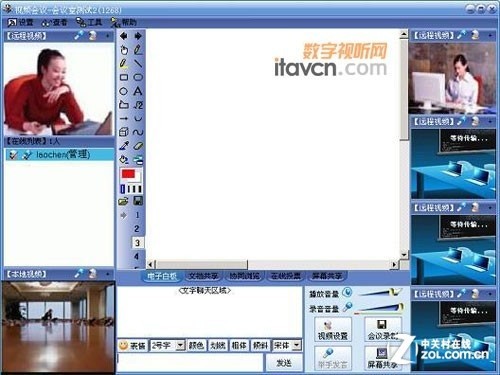Choose the circle shape tool
The width and height of the screenshot is (500, 375).
pos(124,91)
